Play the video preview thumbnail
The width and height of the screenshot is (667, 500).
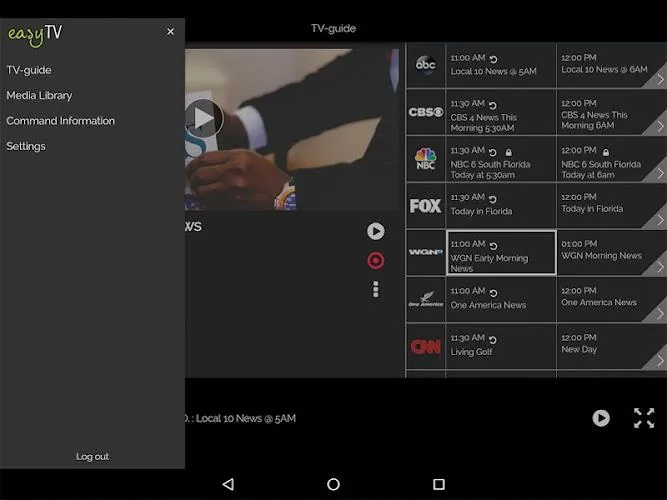[204, 118]
